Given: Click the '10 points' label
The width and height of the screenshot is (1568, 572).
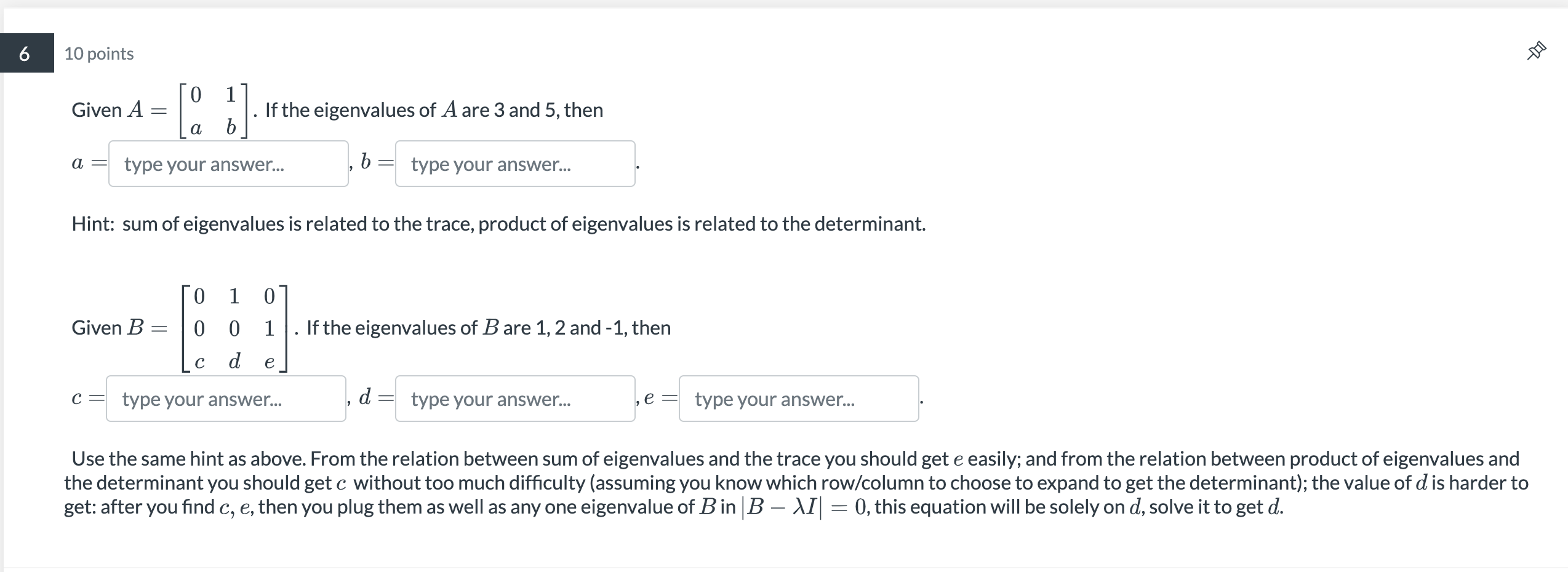Looking at the screenshot, I should (x=97, y=54).
